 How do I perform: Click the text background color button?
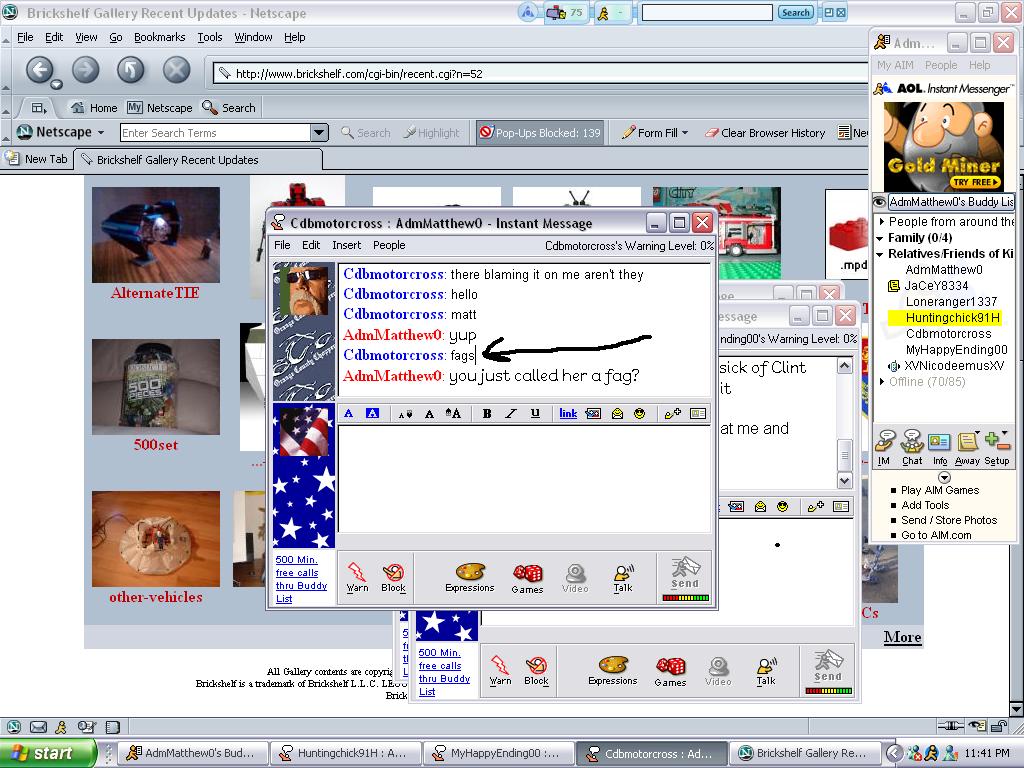click(x=372, y=413)
